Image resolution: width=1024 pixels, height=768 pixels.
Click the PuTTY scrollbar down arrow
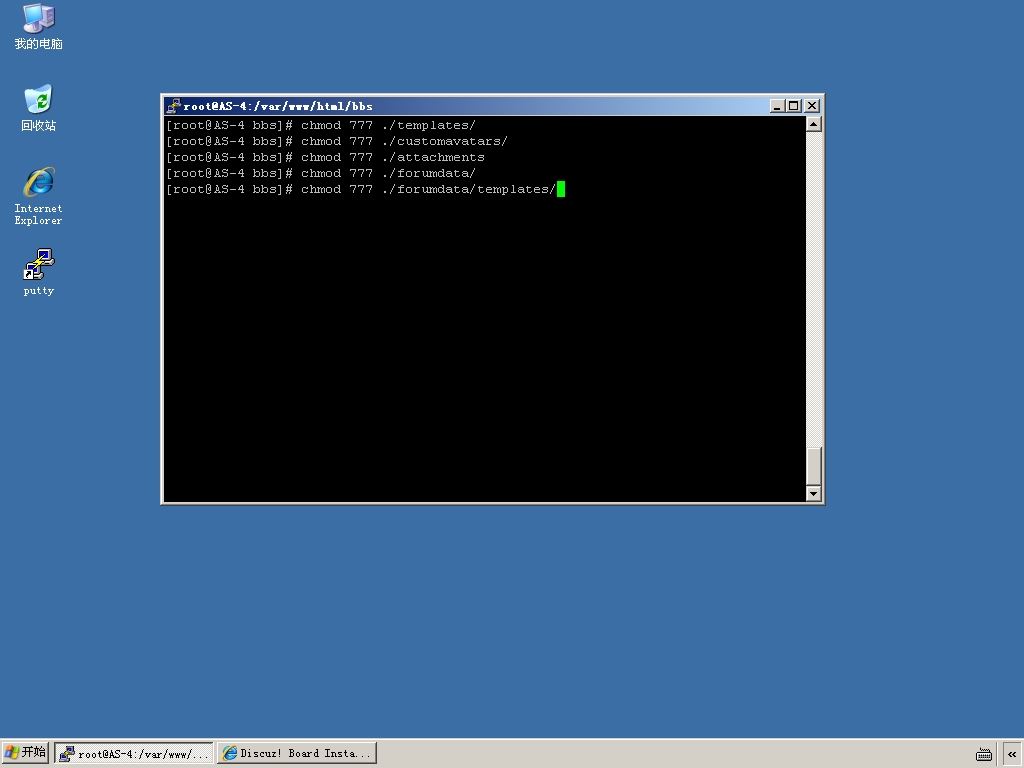click(x=814, y=494)
